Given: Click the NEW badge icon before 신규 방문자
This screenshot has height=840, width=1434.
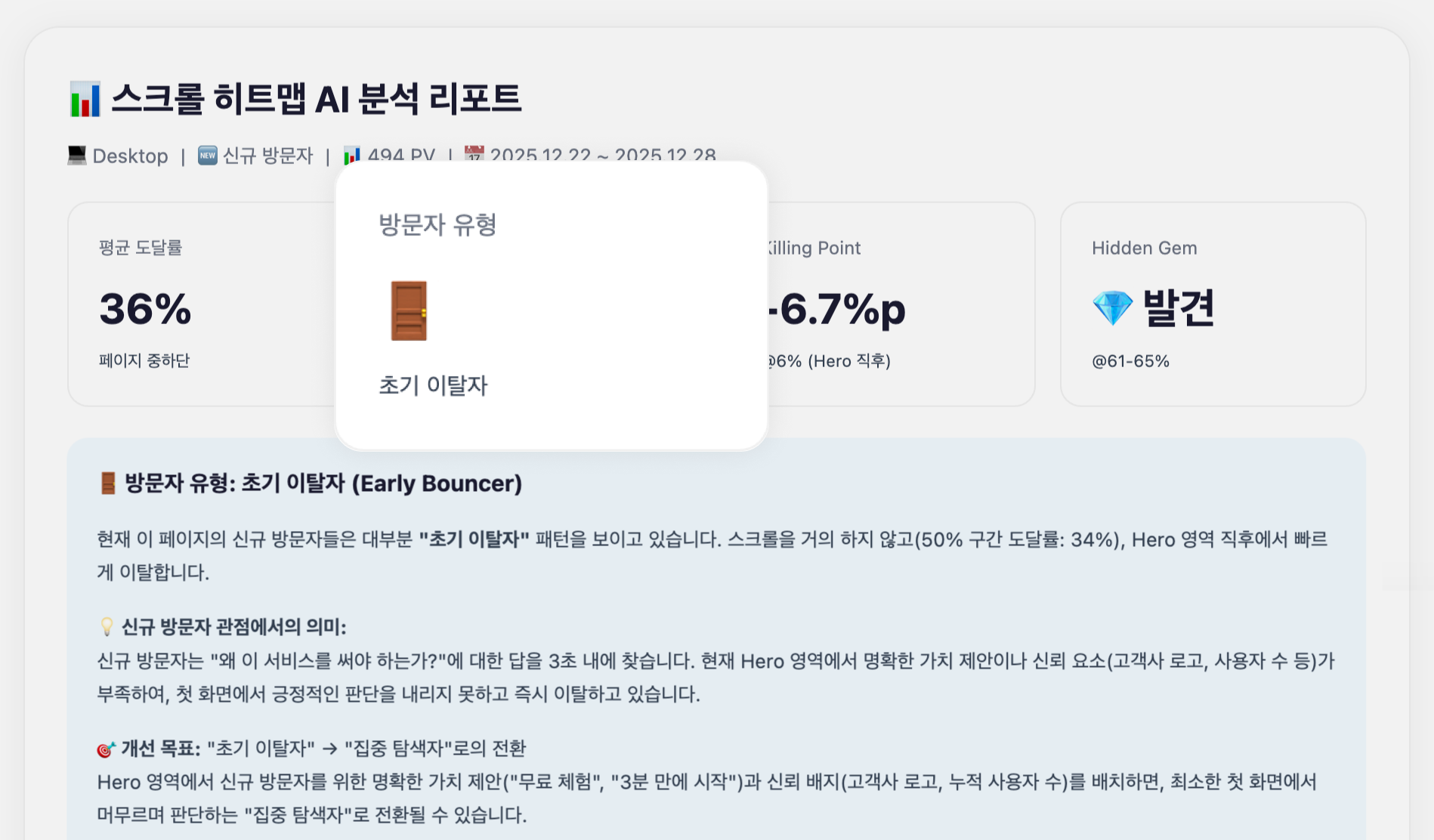Looking at the screenshot, I should (x=208, y=155).
